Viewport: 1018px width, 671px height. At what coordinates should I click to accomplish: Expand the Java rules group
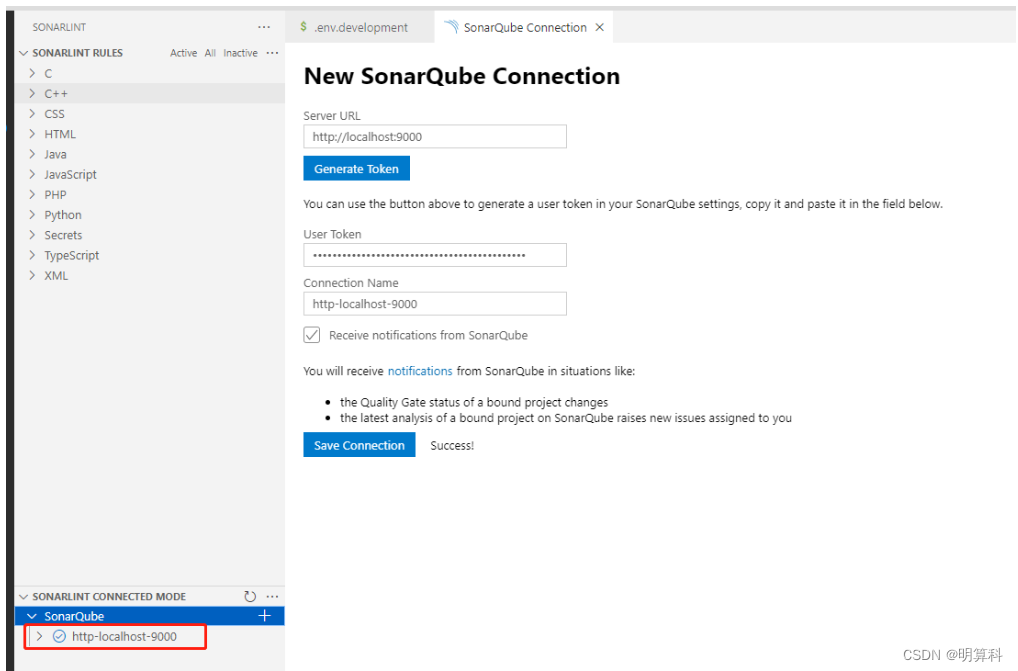pyautogui.click(x=32, y=154)
